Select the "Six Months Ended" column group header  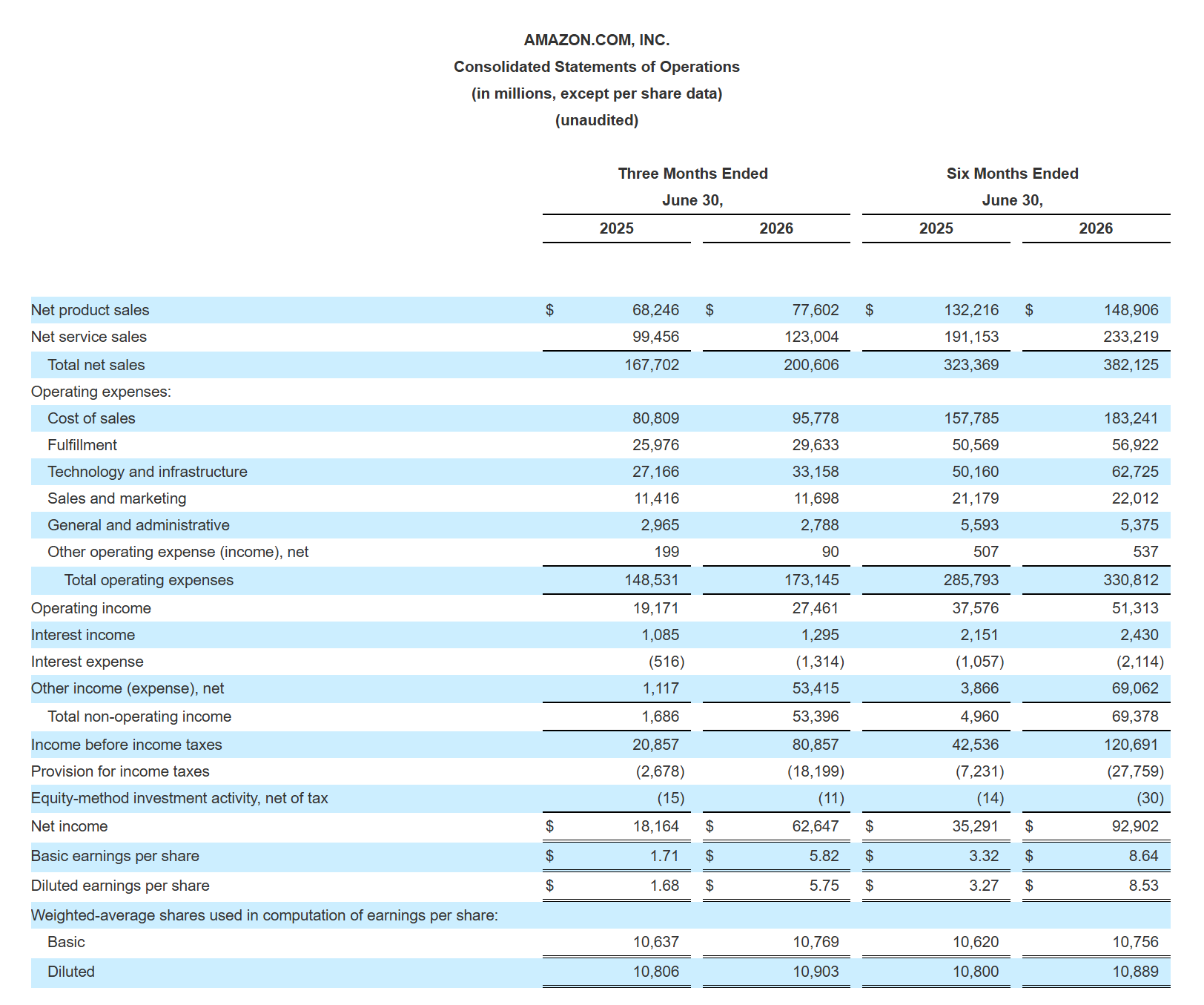[1013, 174]
